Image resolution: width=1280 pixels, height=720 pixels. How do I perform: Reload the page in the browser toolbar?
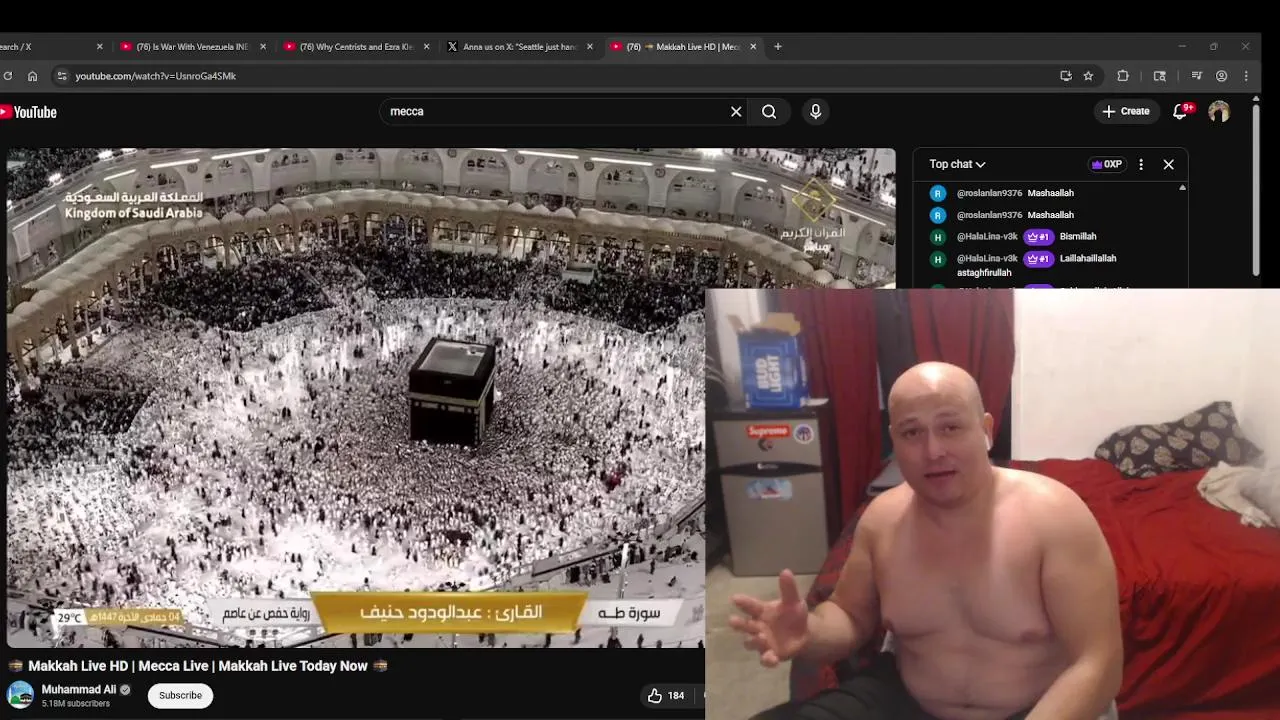[x=7, y=76]
